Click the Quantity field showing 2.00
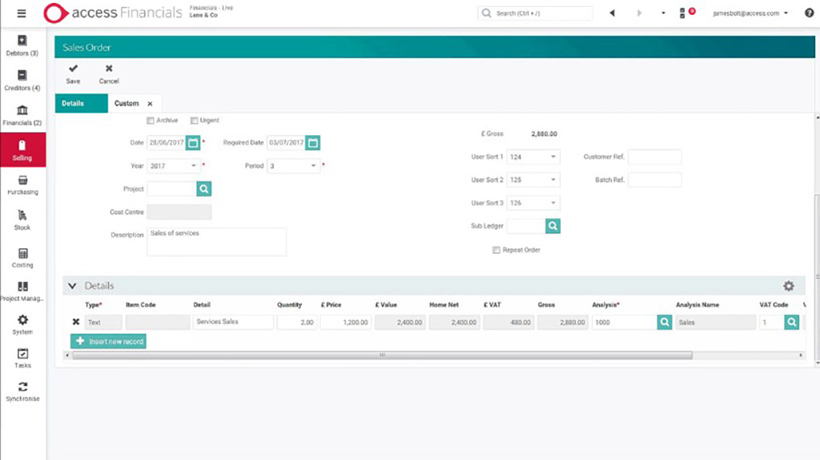This screenshot has height=460, width=820. [297, 322]
